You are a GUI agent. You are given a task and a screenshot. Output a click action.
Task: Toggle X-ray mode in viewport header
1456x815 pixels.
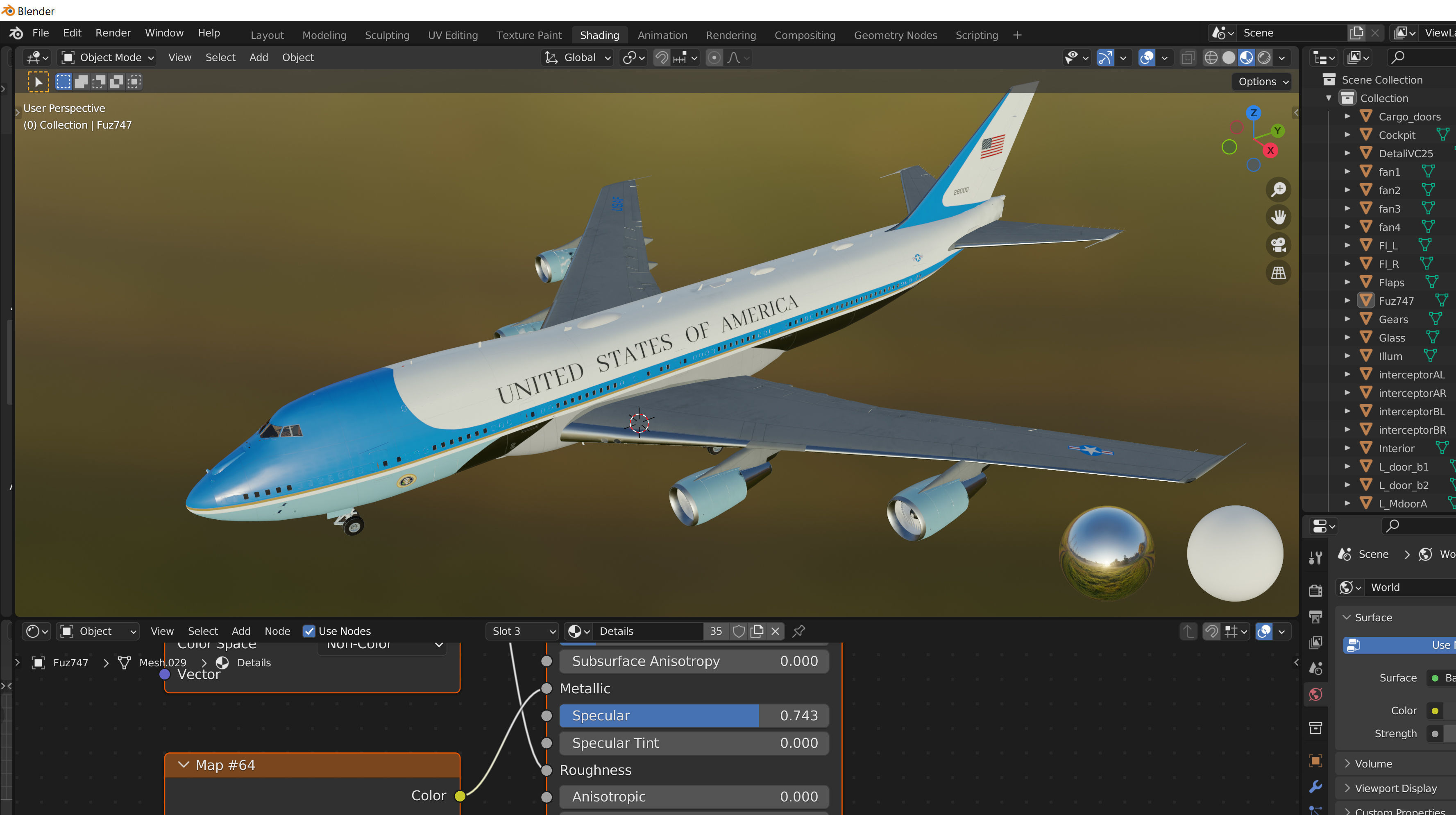(x=1188, y=58)
